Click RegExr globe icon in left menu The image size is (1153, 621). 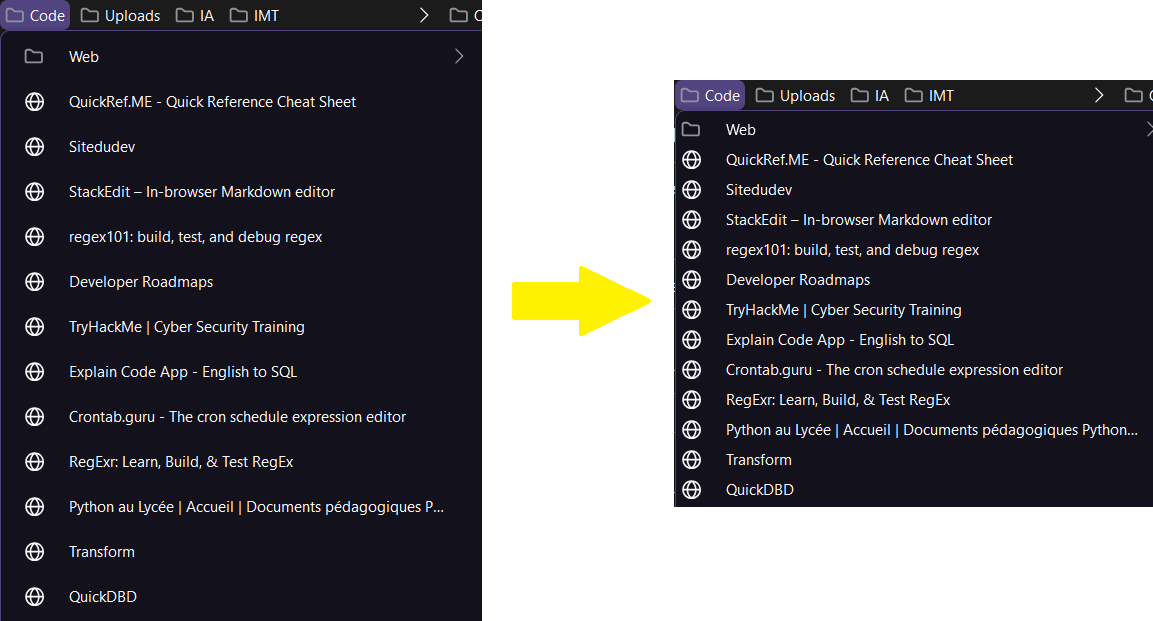[x=35, y=462]
